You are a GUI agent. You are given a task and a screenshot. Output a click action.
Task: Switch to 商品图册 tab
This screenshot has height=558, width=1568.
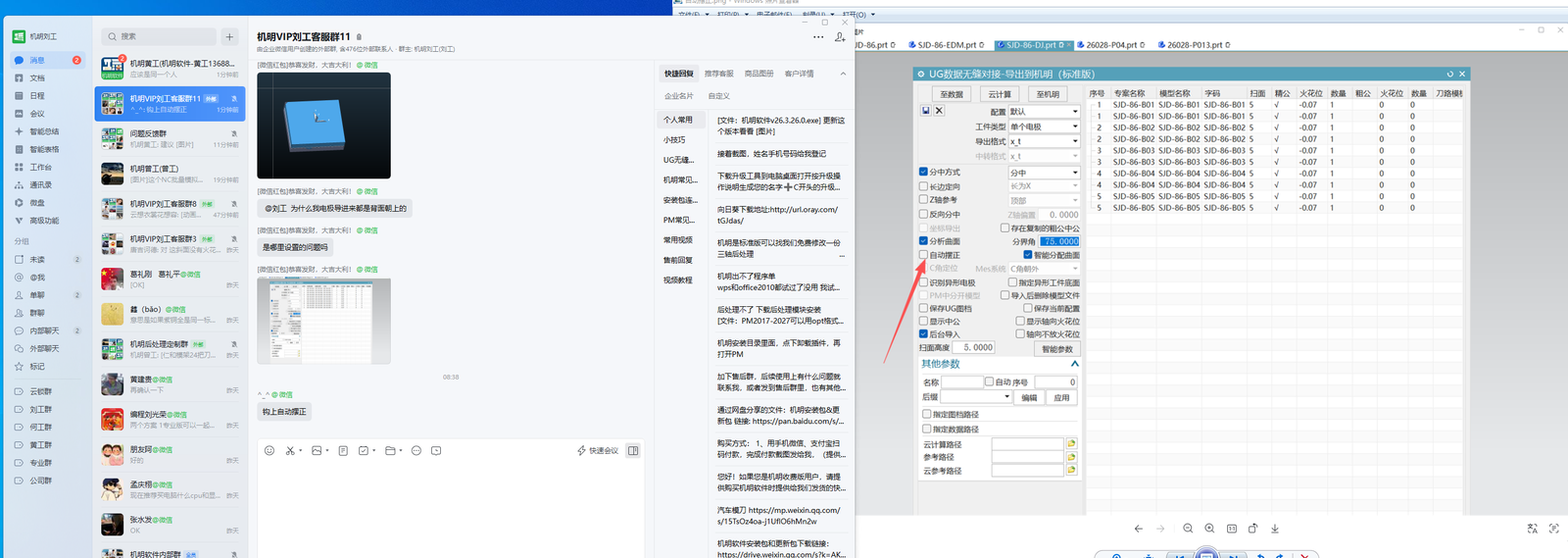click(759, 74)
